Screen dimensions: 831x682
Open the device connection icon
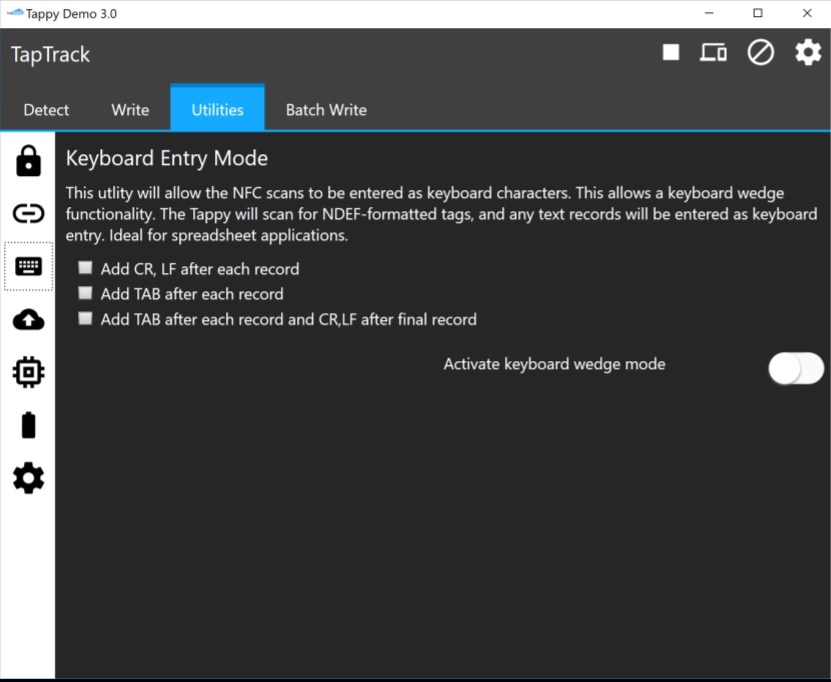713,53
